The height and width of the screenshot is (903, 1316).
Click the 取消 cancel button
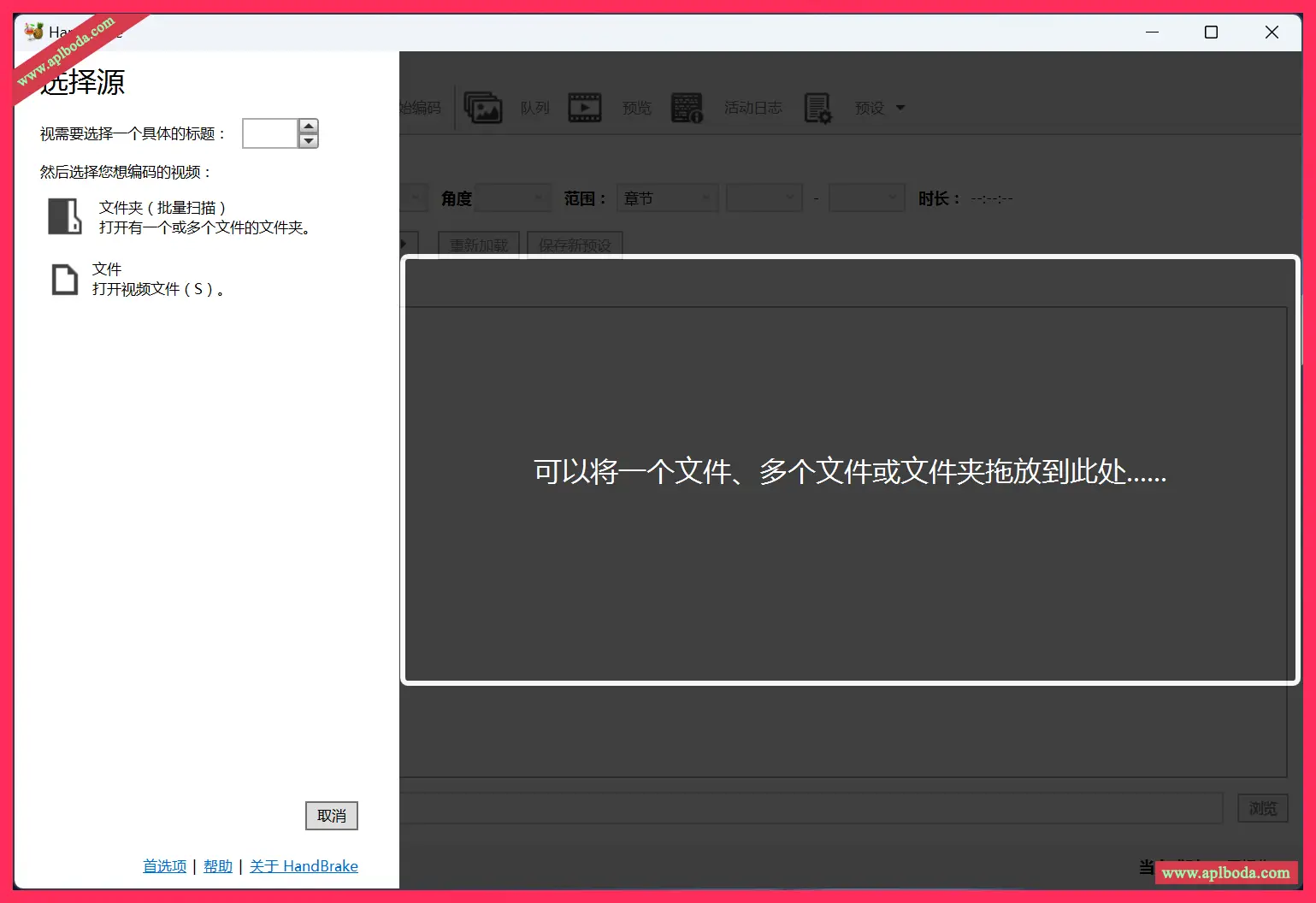pyautogui.click(x=332, y=816)
